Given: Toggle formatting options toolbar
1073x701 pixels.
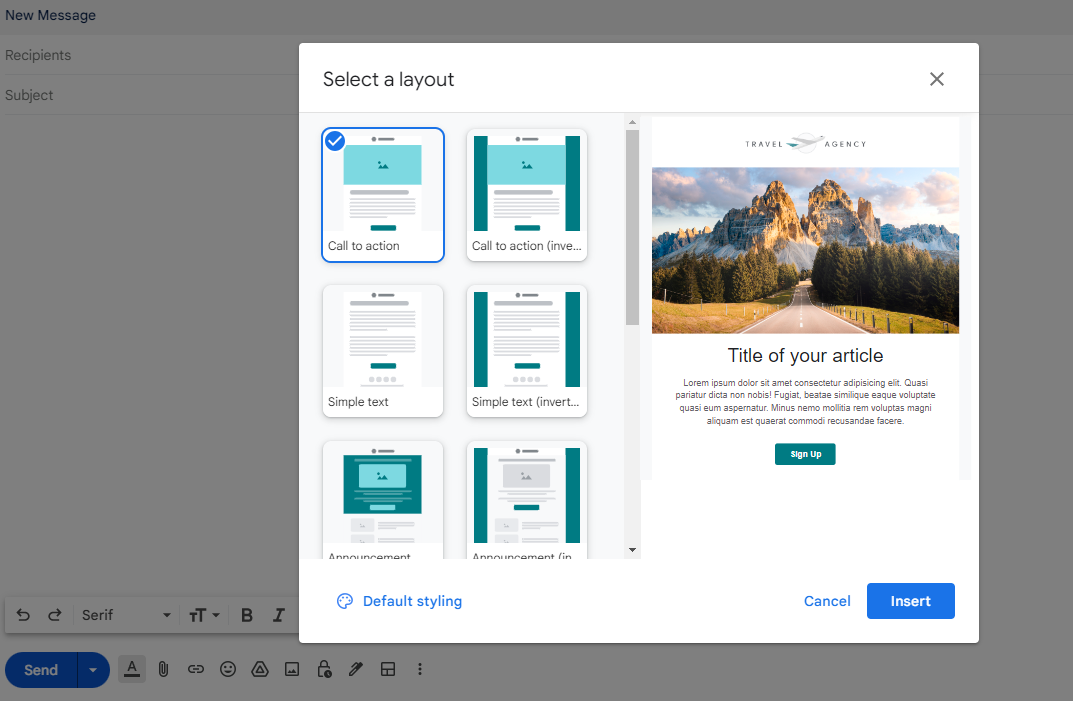Looking at the screenshot, I should (x=132, y=670).
